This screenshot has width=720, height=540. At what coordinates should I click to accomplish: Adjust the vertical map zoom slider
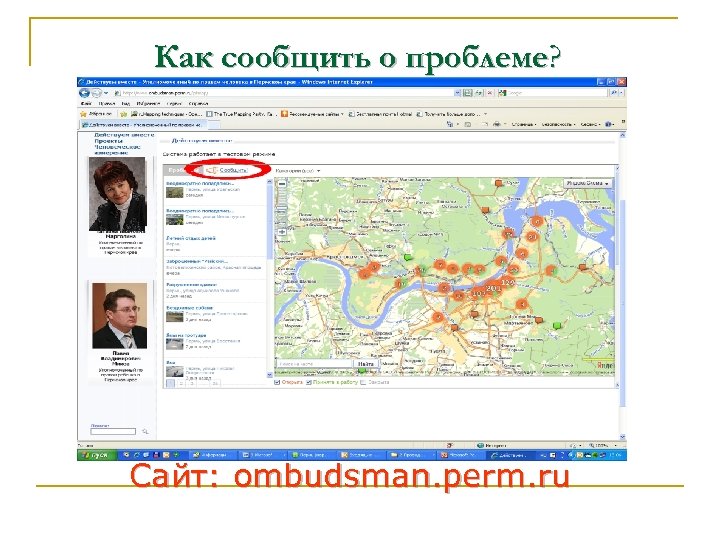click(282, 208)
